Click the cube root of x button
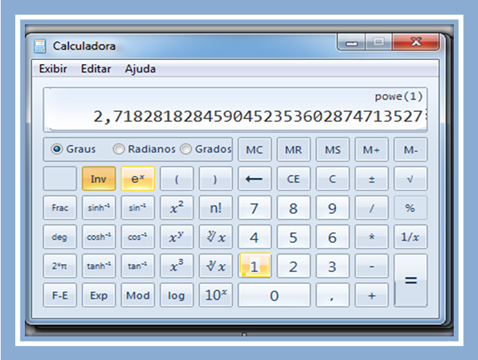478x360 pixels. point(216,266)
